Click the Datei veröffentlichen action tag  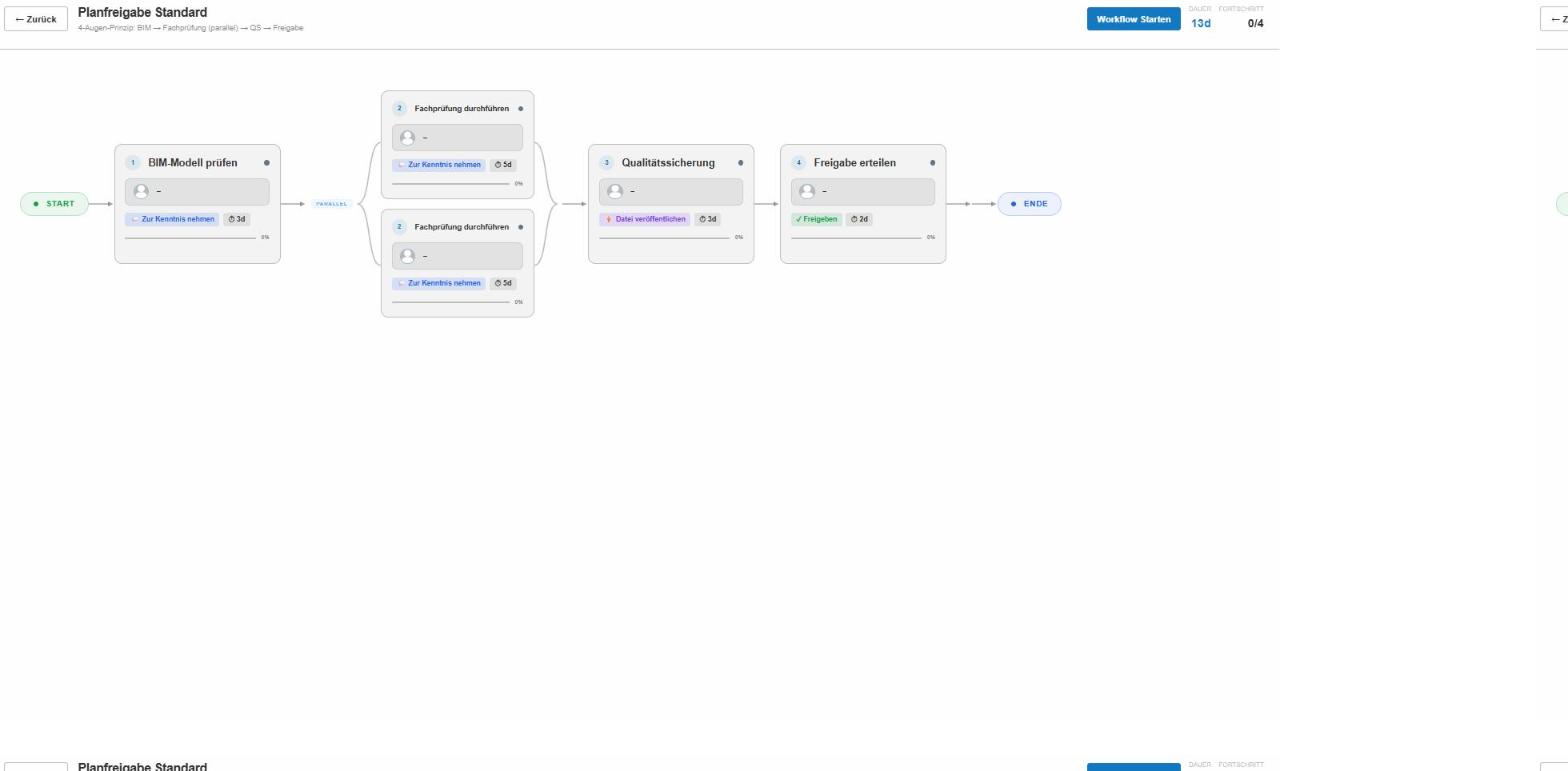click(x=645, y=219)
